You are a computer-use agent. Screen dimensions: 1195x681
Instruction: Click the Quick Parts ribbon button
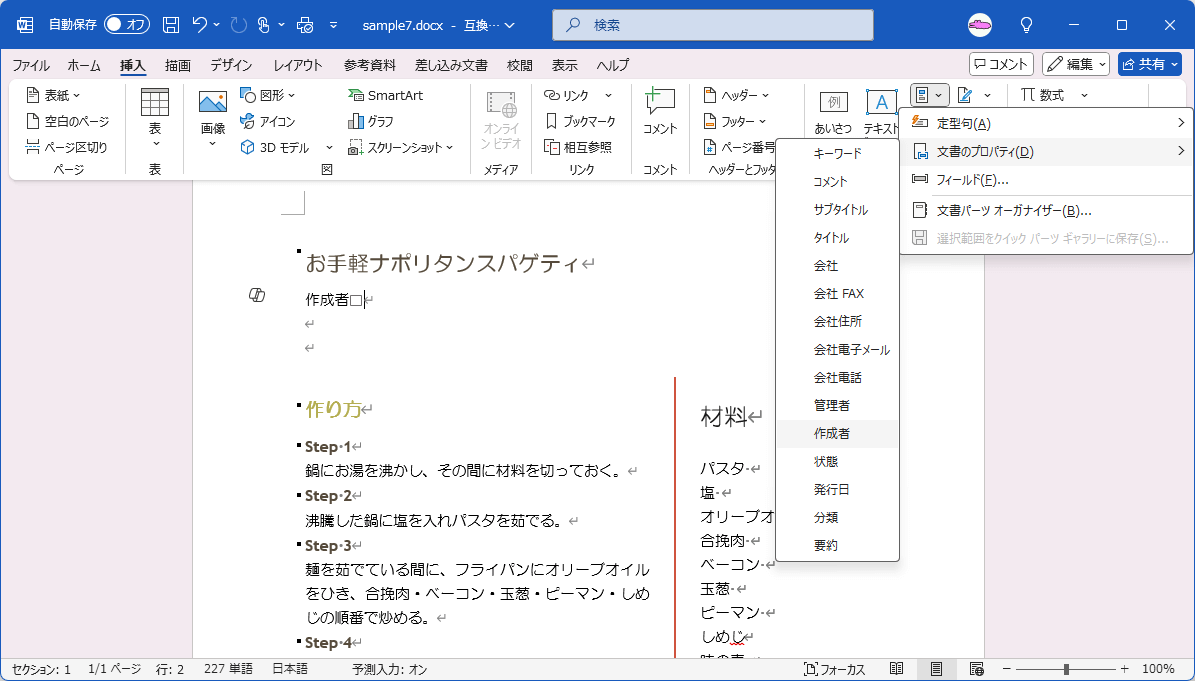pos(929,95)
